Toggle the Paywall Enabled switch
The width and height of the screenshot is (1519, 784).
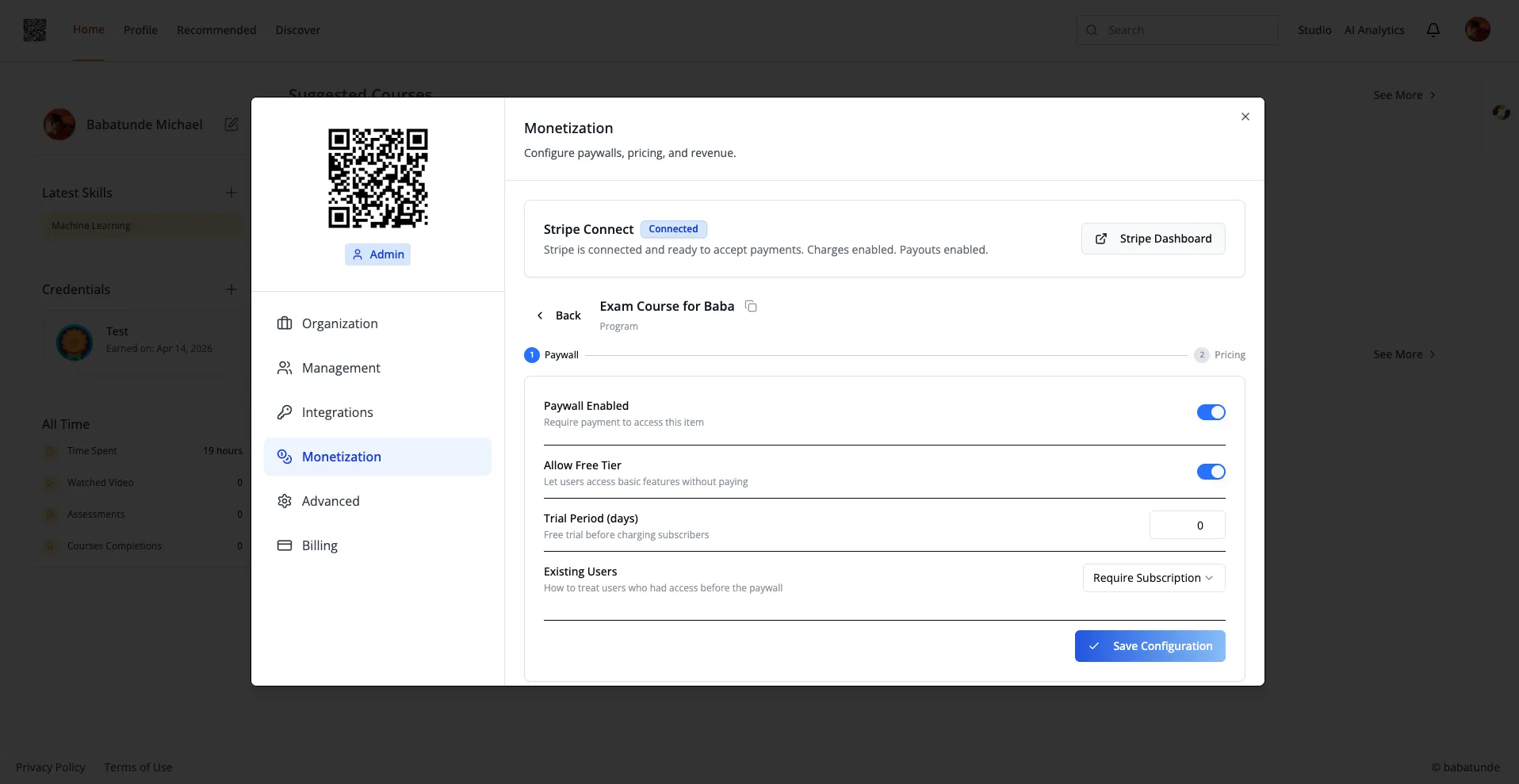(1211, 412)
